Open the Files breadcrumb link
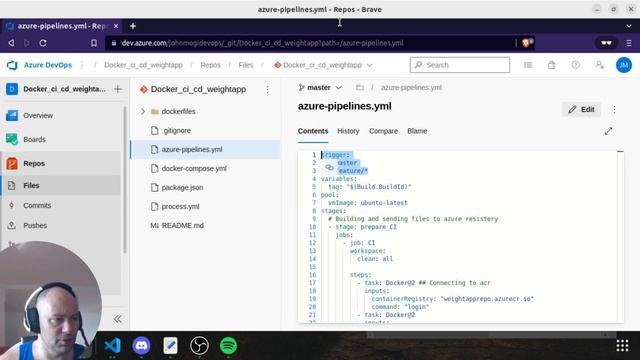 click(246, 65)
